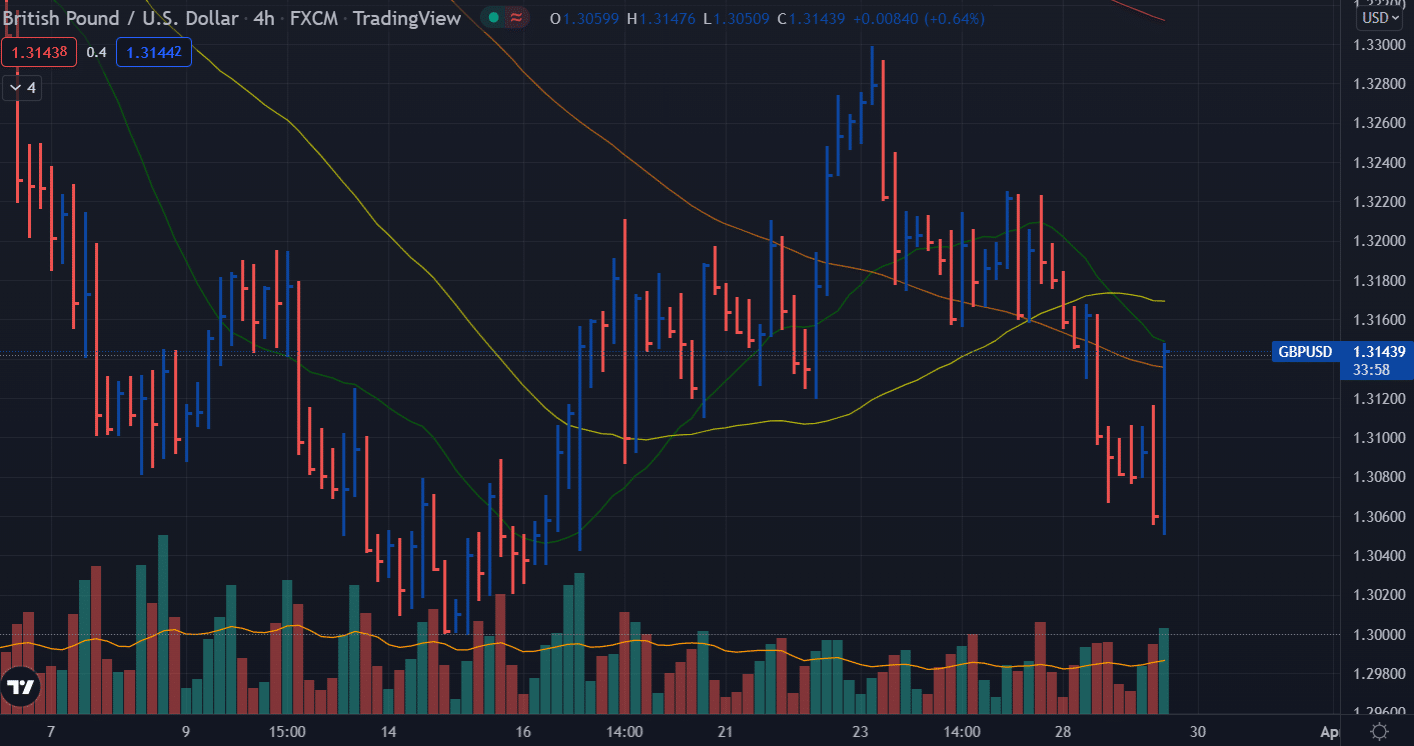The width and height of the screenshot is (1414, 746).
Task: Click the date 30 on time axis
Action: [1198, 732]
